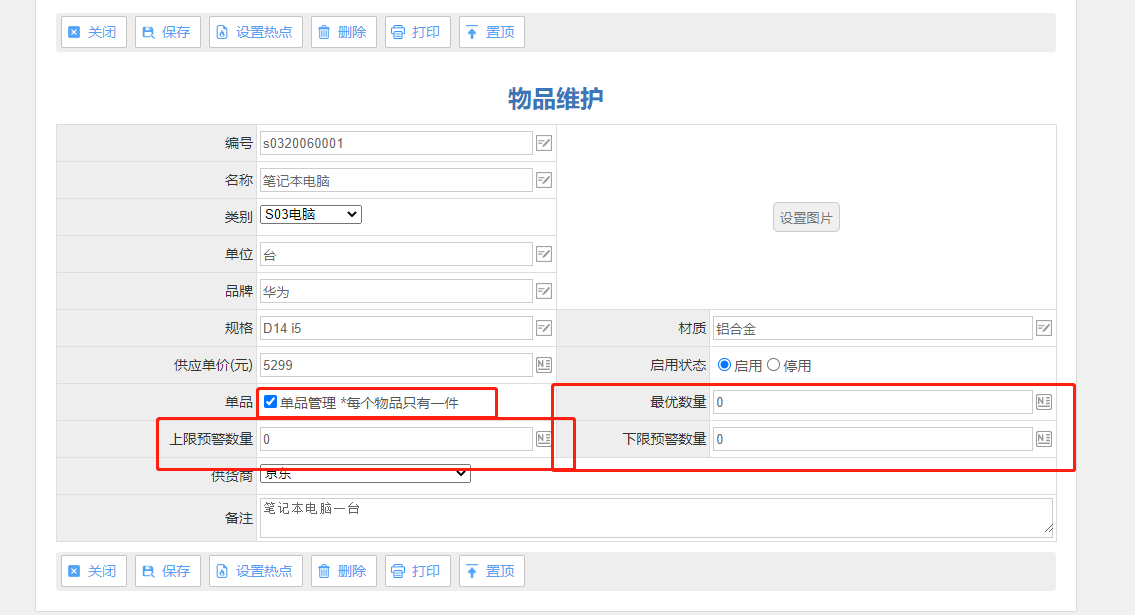Click number icon beside 下限预警数量 field

coord(1044,438)
